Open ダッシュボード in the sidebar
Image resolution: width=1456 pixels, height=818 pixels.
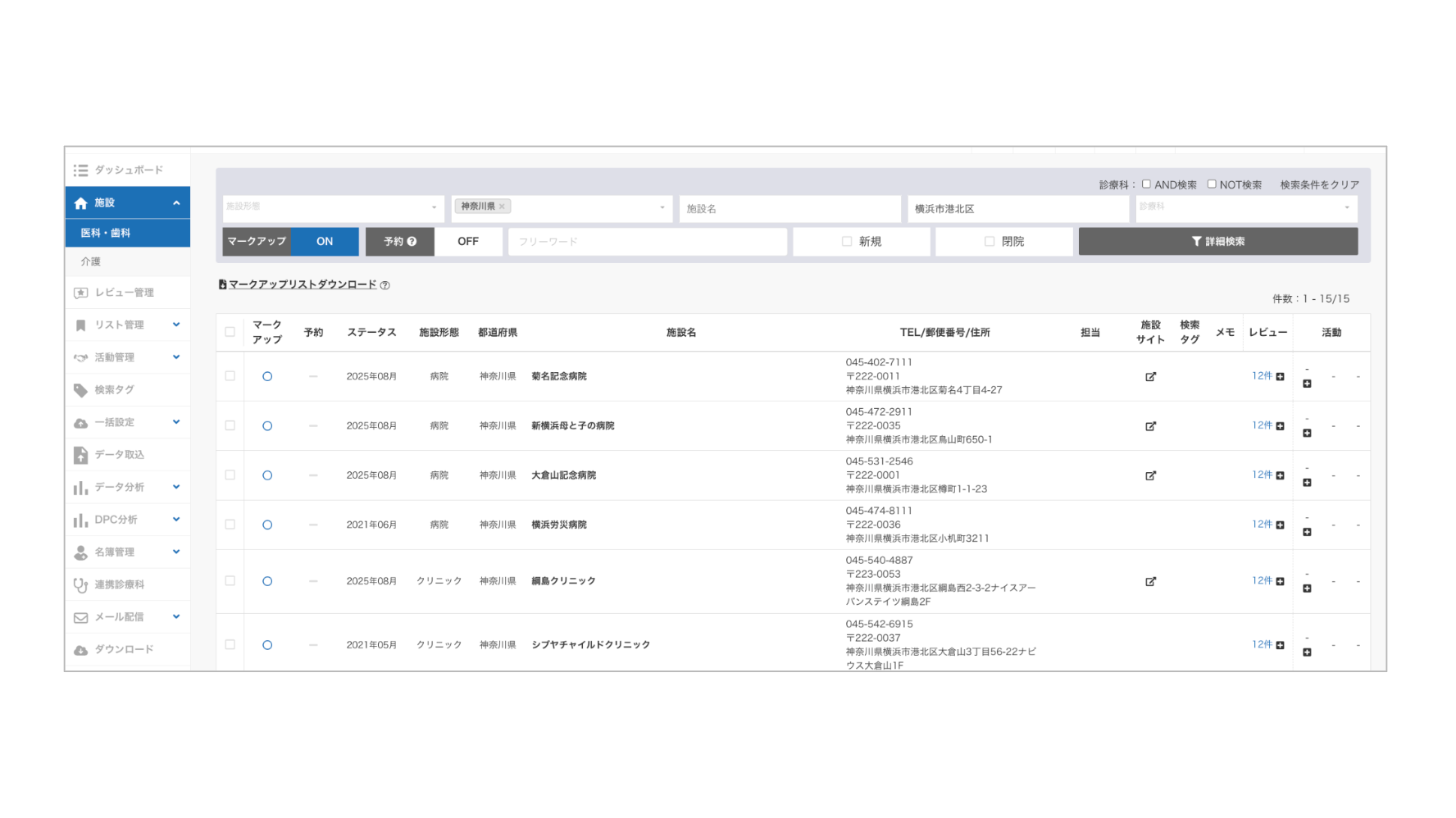coord(128,170)
